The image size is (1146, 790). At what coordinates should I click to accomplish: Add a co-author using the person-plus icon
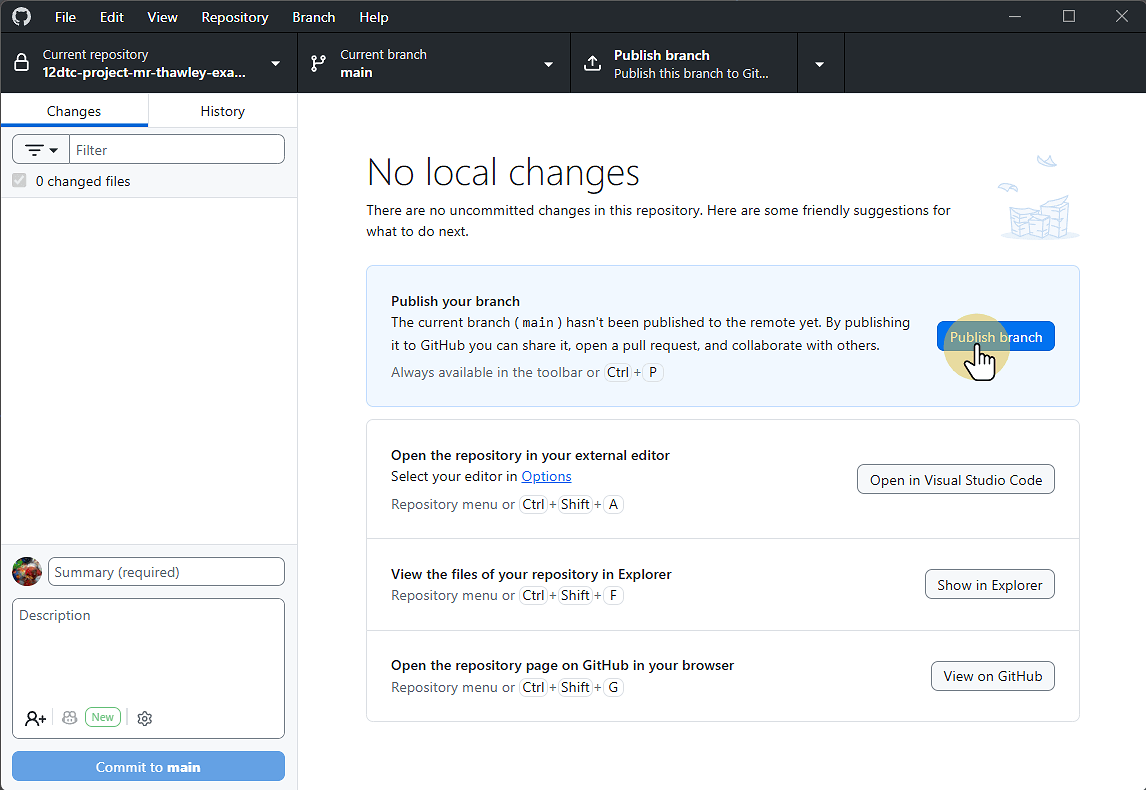point(35,718)
